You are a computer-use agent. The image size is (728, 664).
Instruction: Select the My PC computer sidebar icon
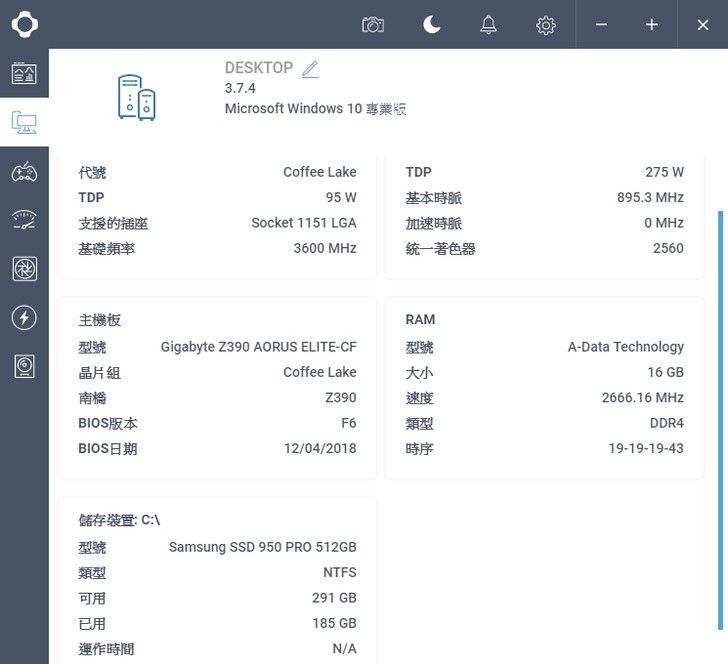[24, 123]
